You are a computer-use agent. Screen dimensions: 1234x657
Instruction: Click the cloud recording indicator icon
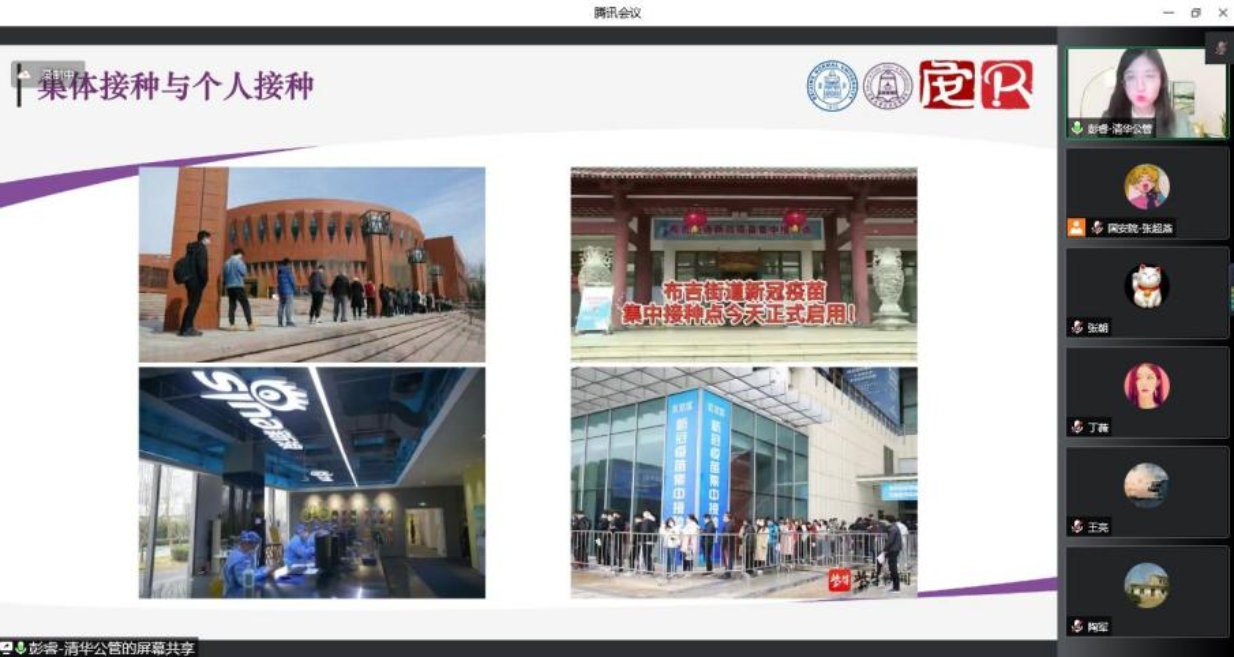coord(25,74)
